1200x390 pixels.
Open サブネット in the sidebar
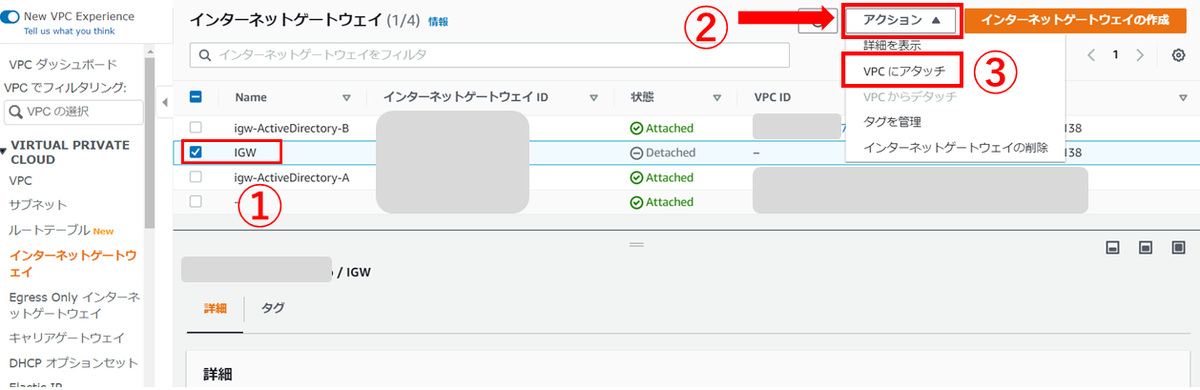(38, 205)
